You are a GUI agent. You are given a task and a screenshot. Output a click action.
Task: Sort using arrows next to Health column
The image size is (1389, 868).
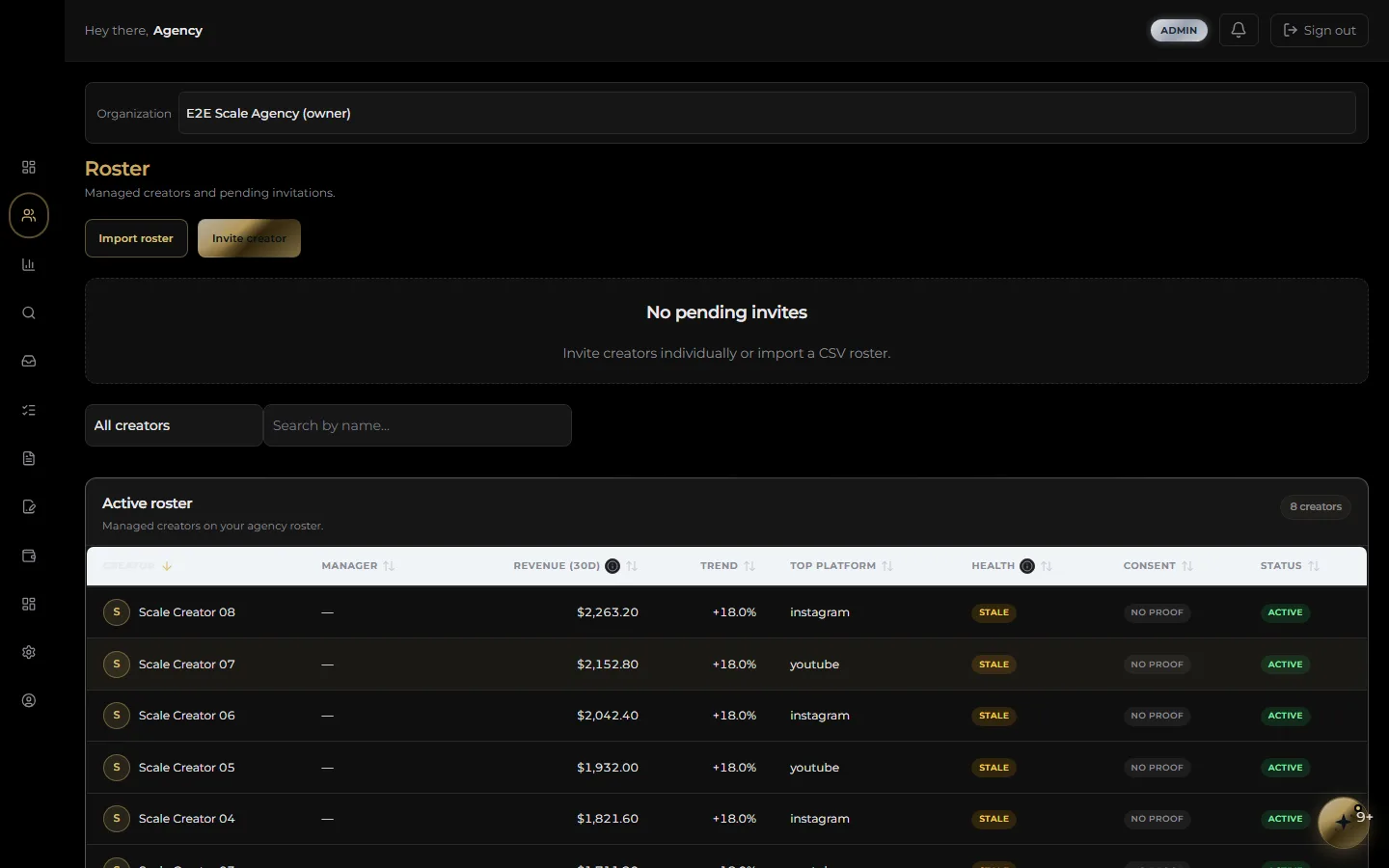point(1047,566)
